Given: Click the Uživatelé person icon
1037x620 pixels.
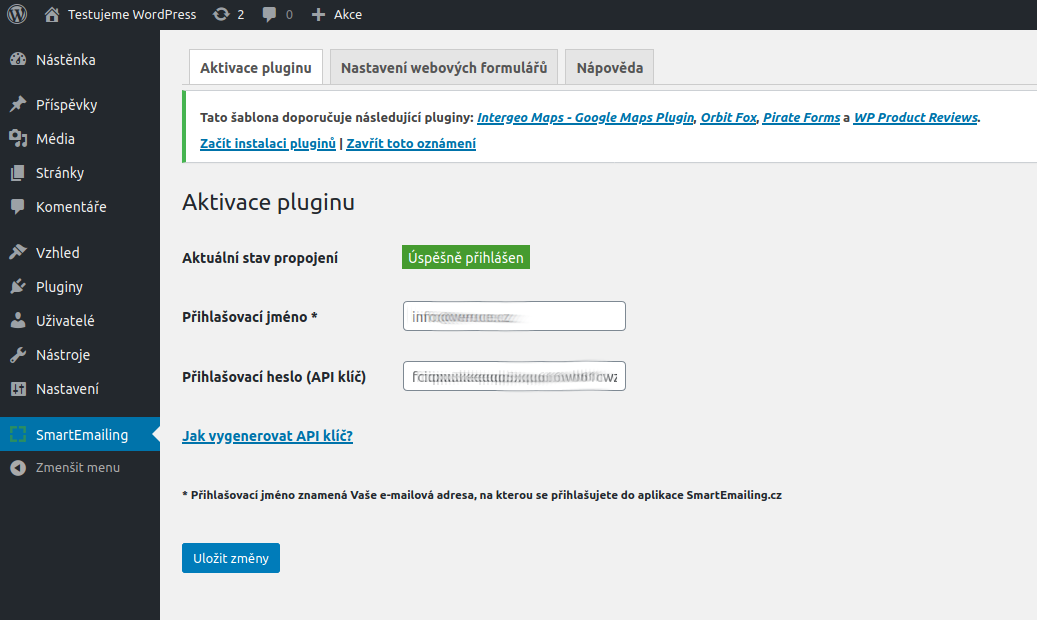Looking at the screenshot, I should point(18,320).
